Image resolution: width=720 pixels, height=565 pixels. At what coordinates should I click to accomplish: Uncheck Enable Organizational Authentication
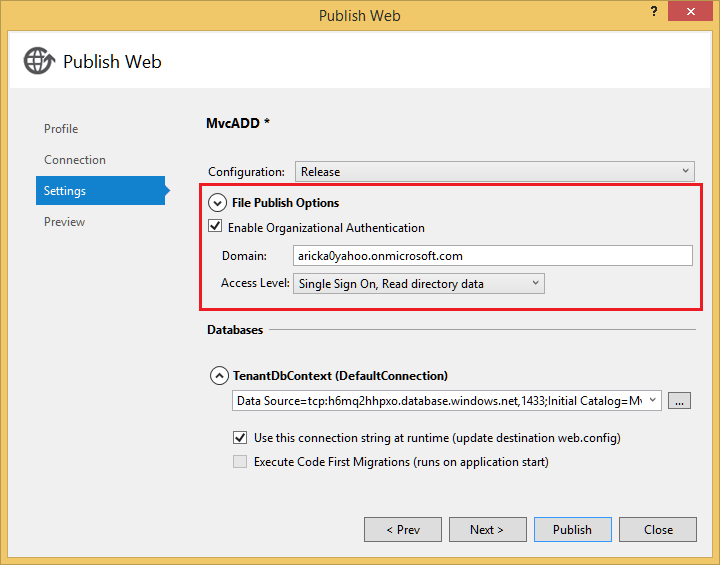(216, 227)
